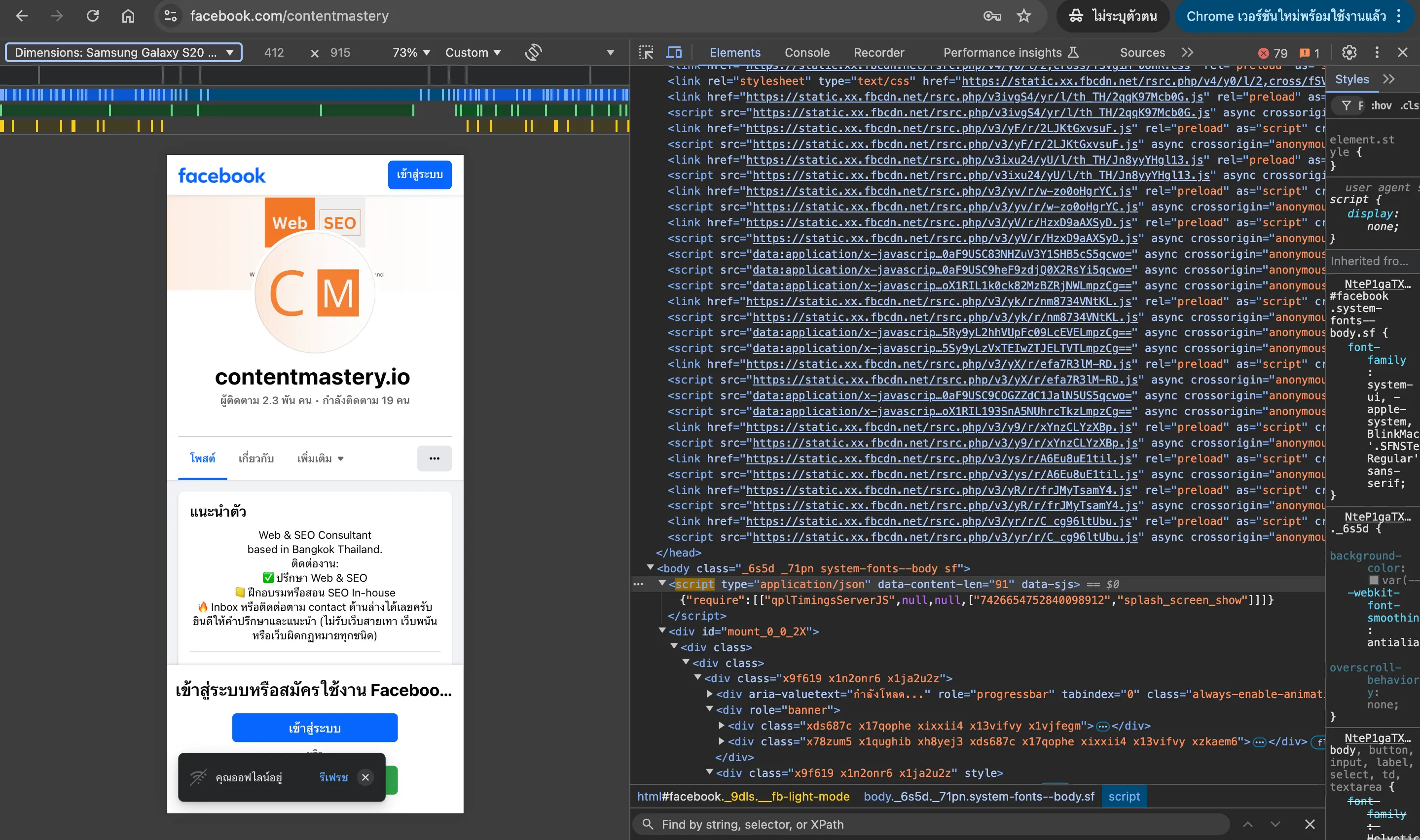Select the Styles pane tab

tap(1351, 79)
